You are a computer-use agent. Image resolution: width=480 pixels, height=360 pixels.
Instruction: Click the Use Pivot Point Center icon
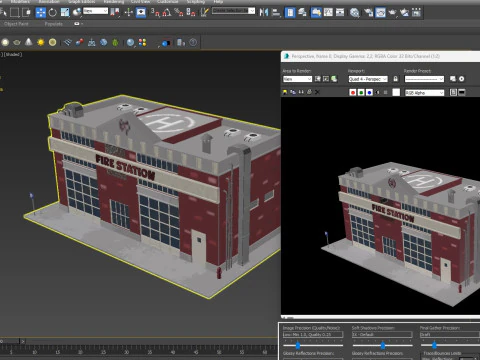(115, 13)
